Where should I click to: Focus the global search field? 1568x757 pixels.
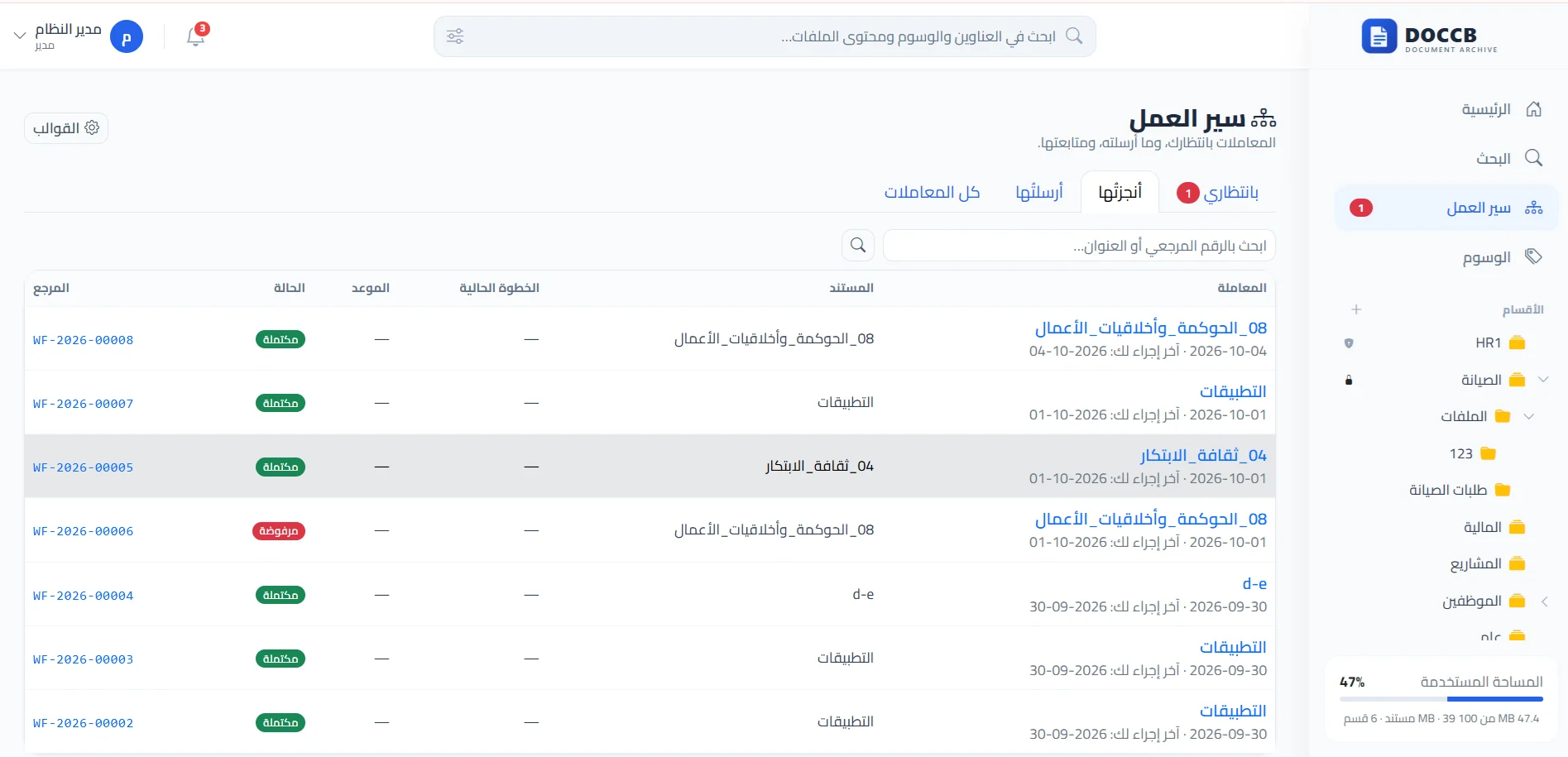point(765,36)
